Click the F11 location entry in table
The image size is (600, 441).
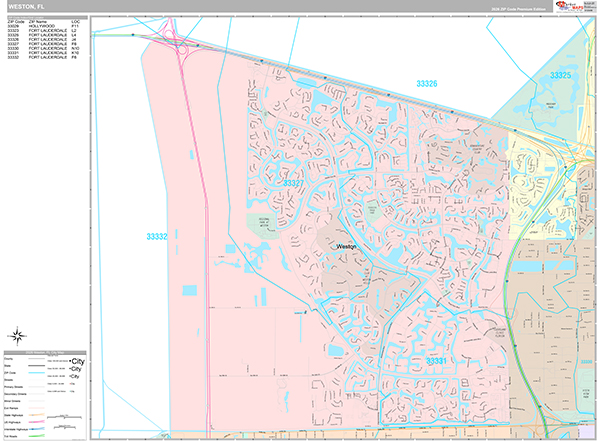75,26
